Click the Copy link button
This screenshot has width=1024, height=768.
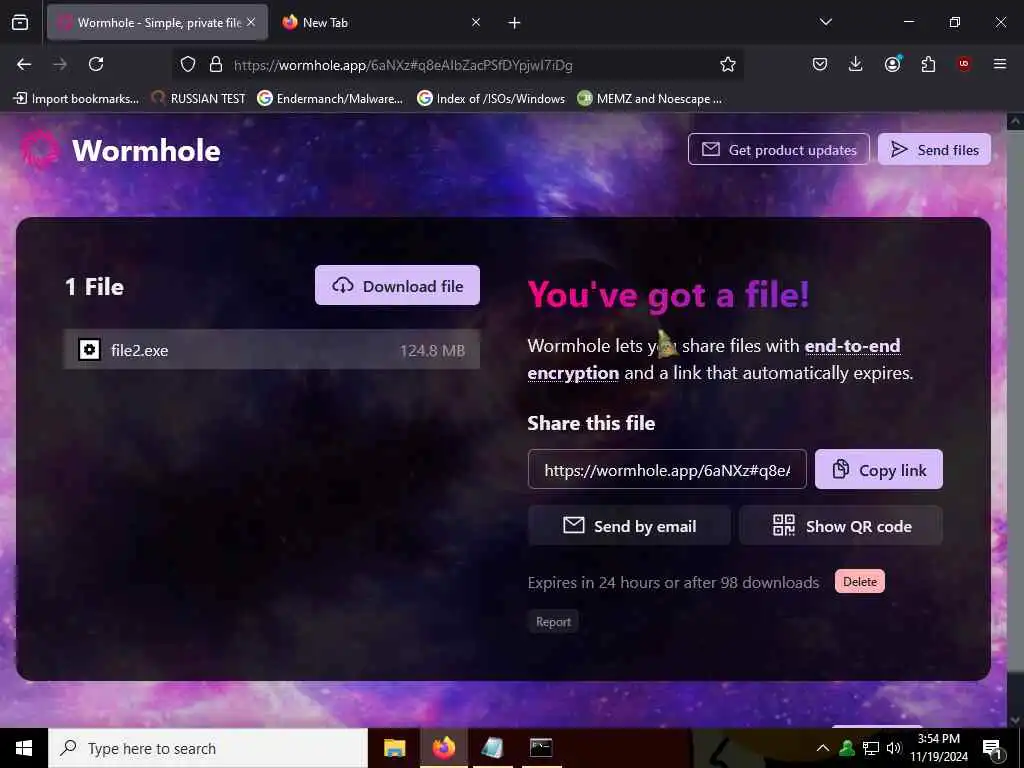coord(878,470)
